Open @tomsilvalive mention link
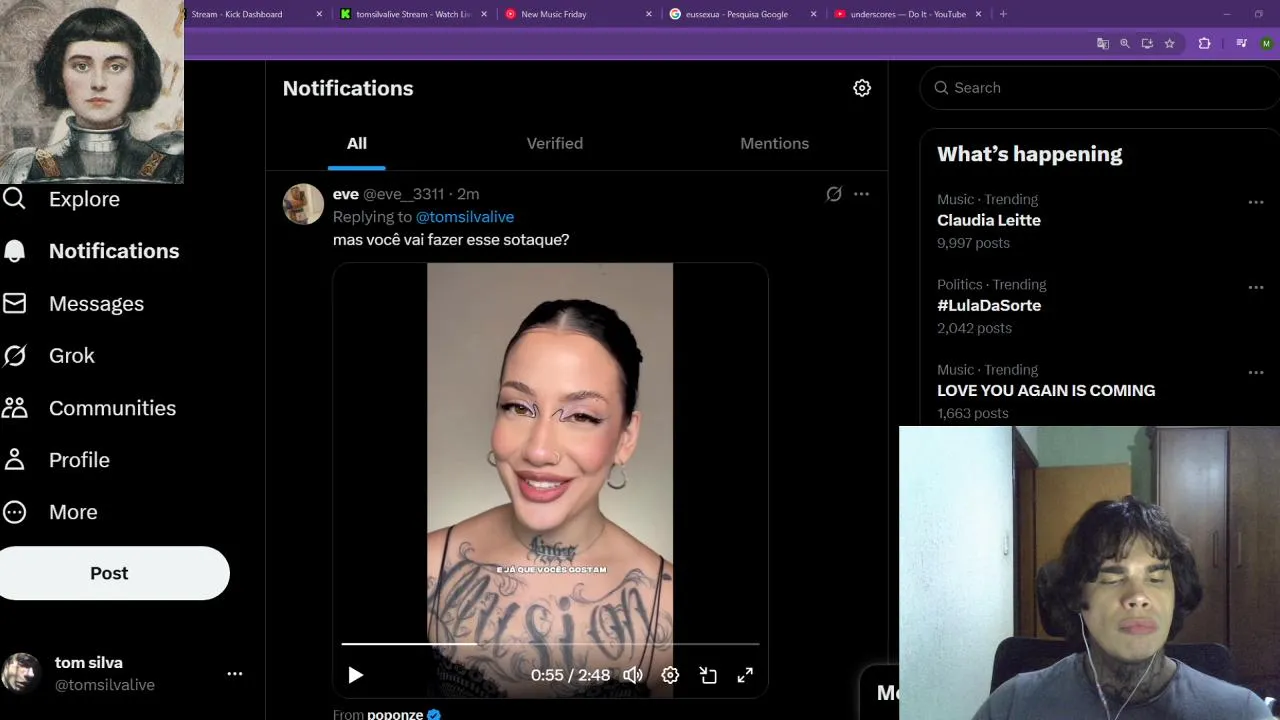 click(465, 217)
